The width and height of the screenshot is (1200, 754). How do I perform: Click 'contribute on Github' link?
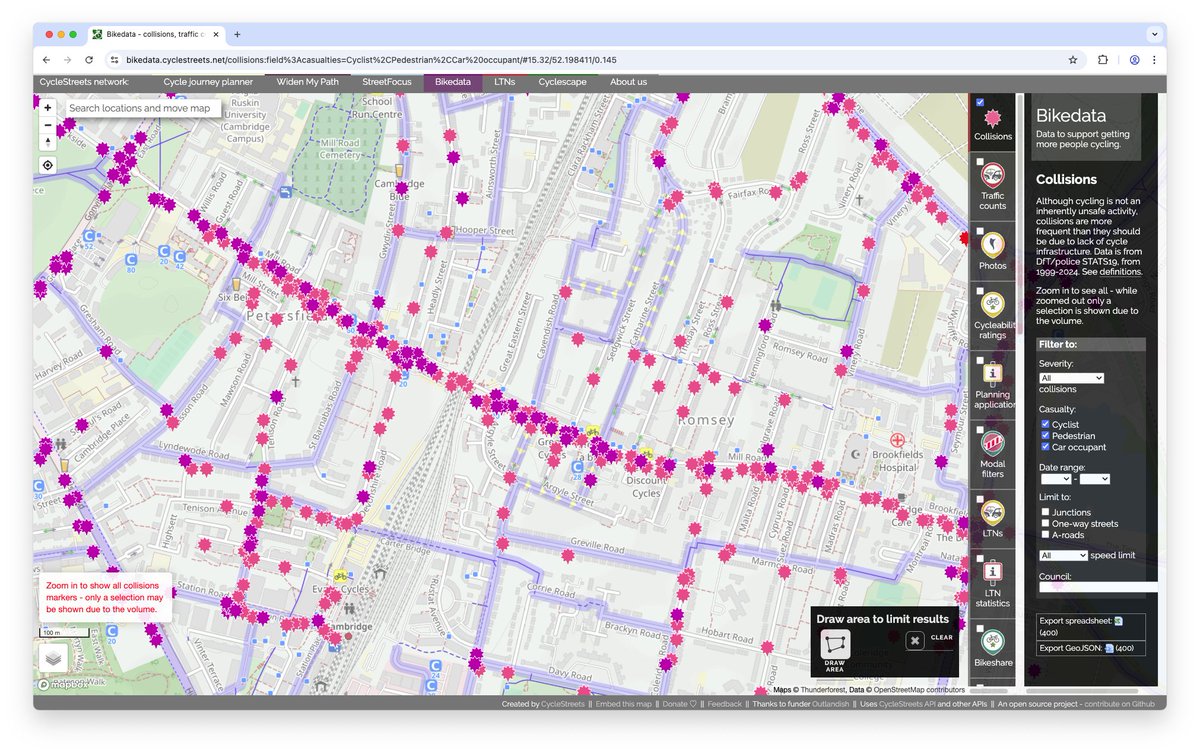click(x=1118, y=704)
